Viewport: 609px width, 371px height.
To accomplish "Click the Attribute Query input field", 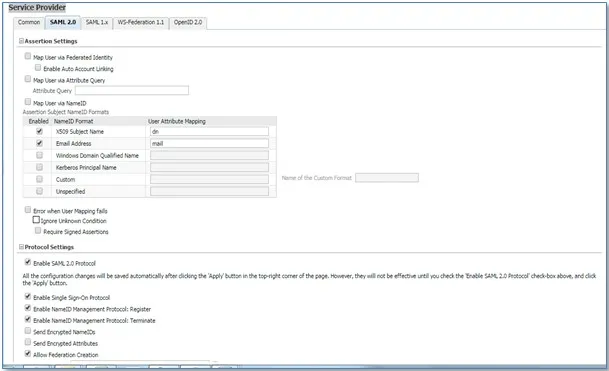I will [x=132, y=91].
